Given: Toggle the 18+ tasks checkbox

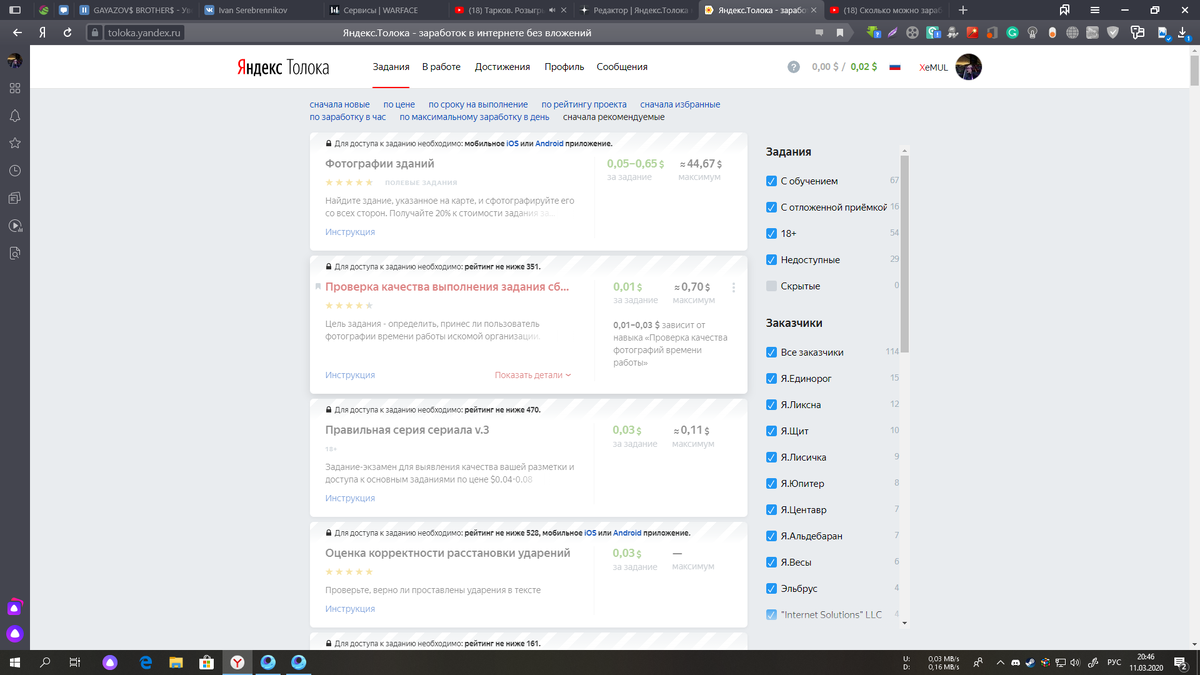Looking at the screenshot, I should [771, 233].
